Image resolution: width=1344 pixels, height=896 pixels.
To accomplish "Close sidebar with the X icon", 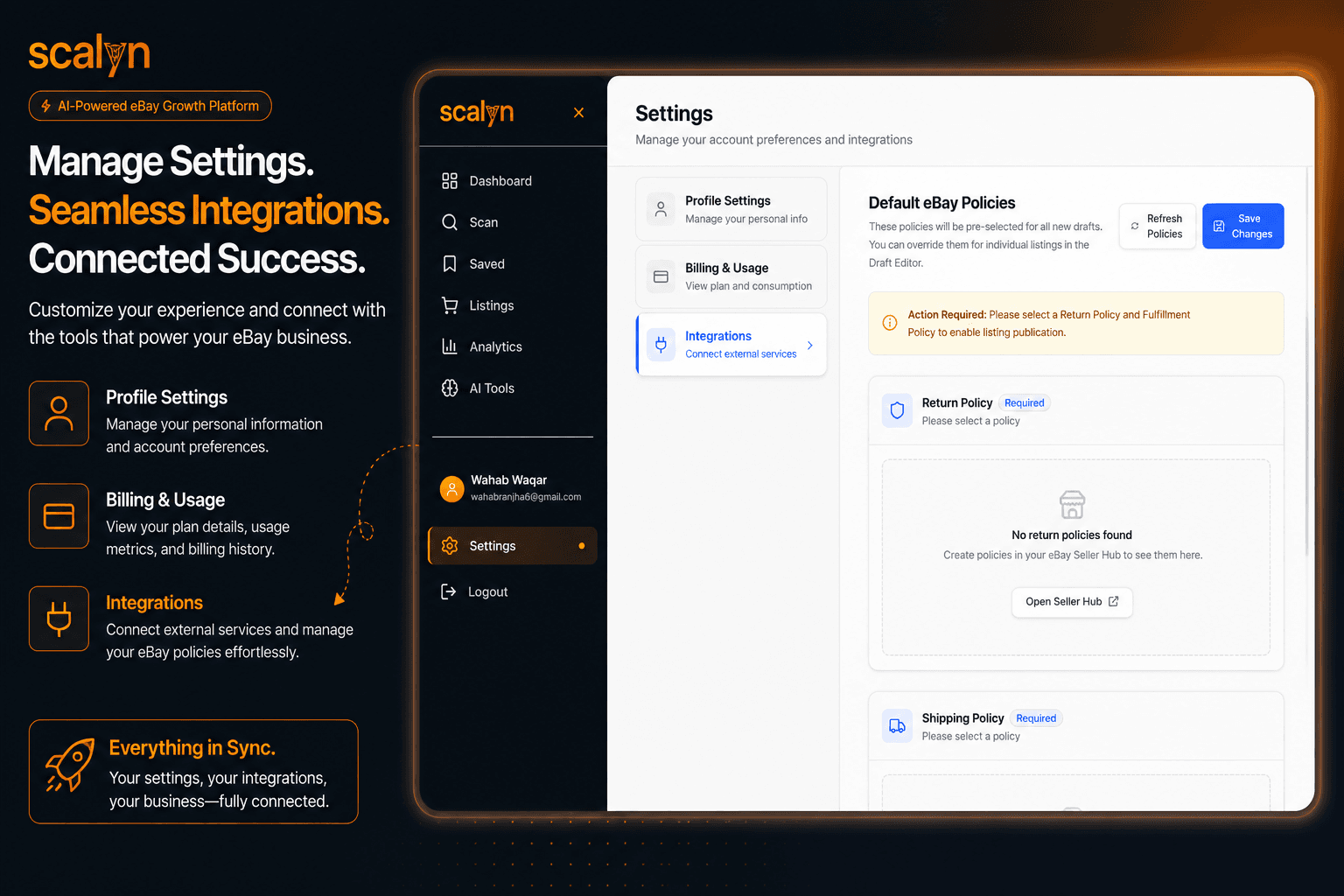I will tap(578, 113).
